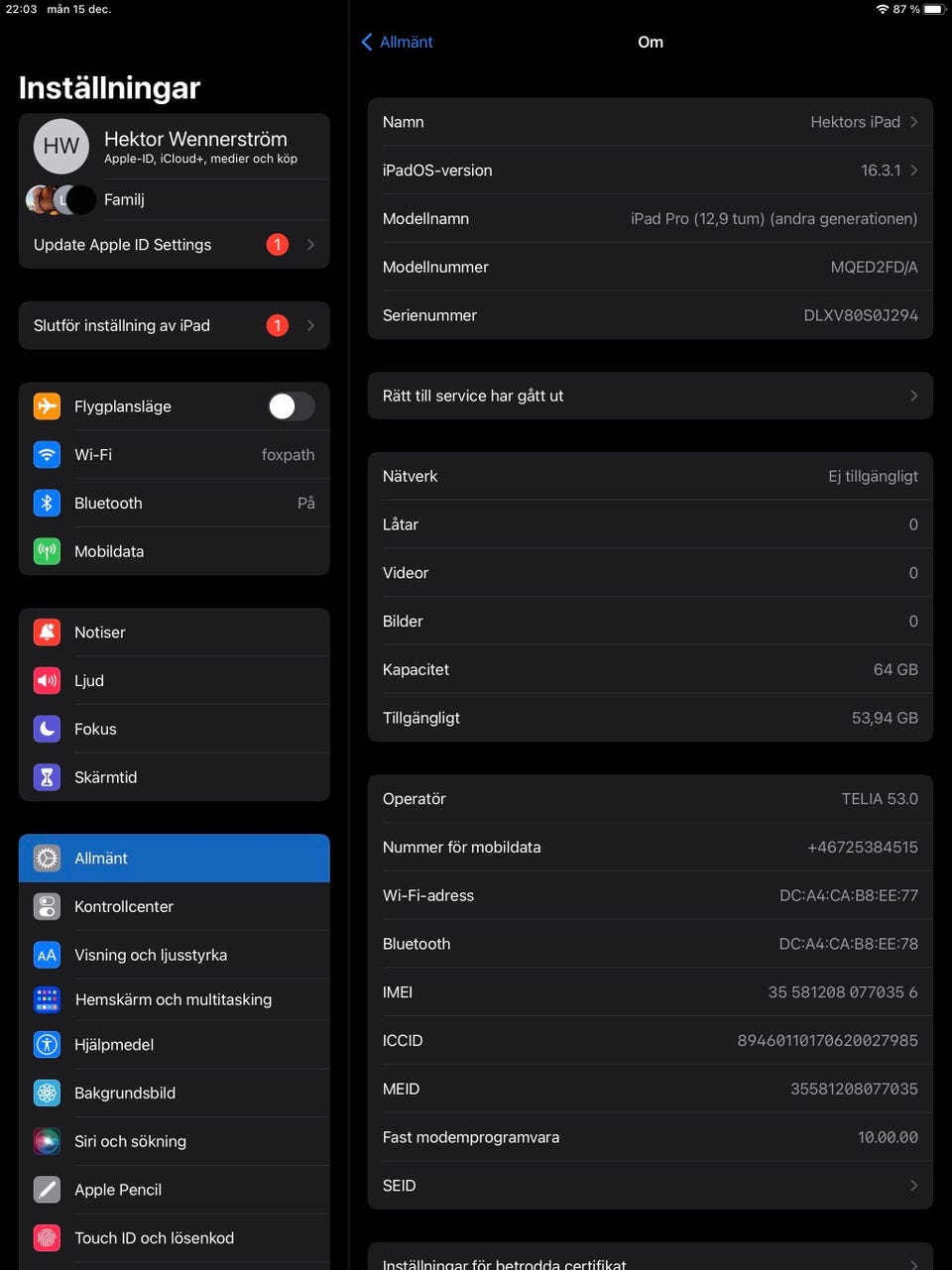Open Rätt till service har gått ut
952x1270 pixels.
coord(650,396)
